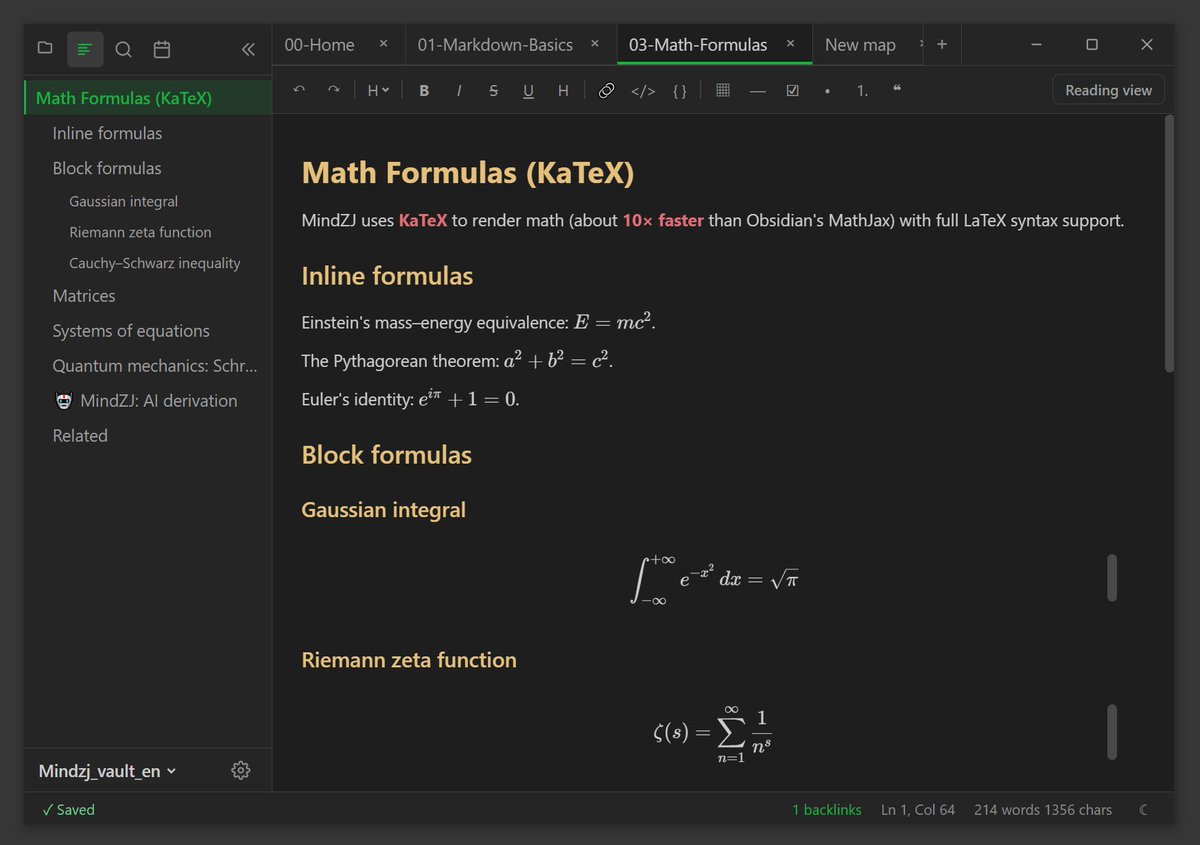Screen dimensions: 1200x845
Task: Jump to MindZJ: AI derivation in outline
Action: [x=148, y=401]
